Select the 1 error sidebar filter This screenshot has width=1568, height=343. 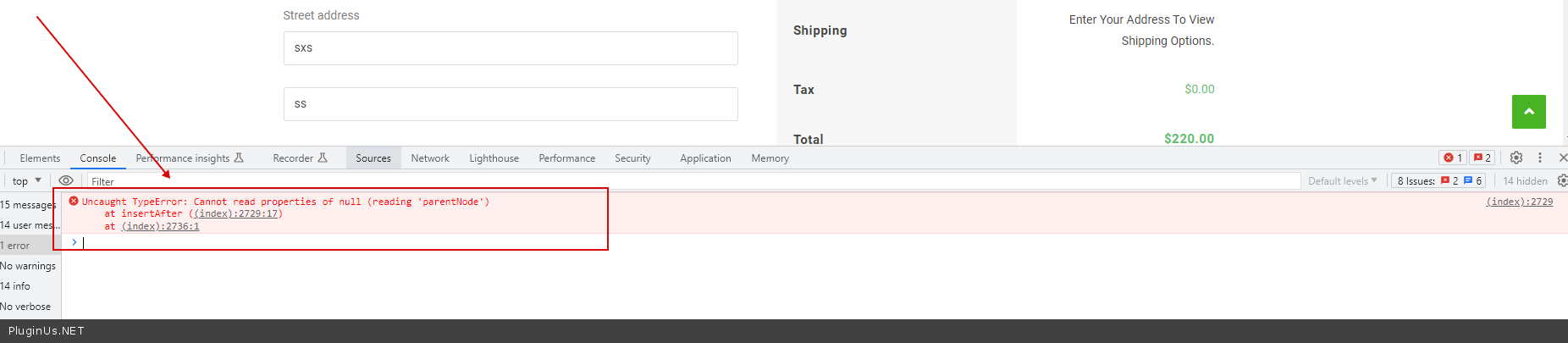(x=16, y=246)
